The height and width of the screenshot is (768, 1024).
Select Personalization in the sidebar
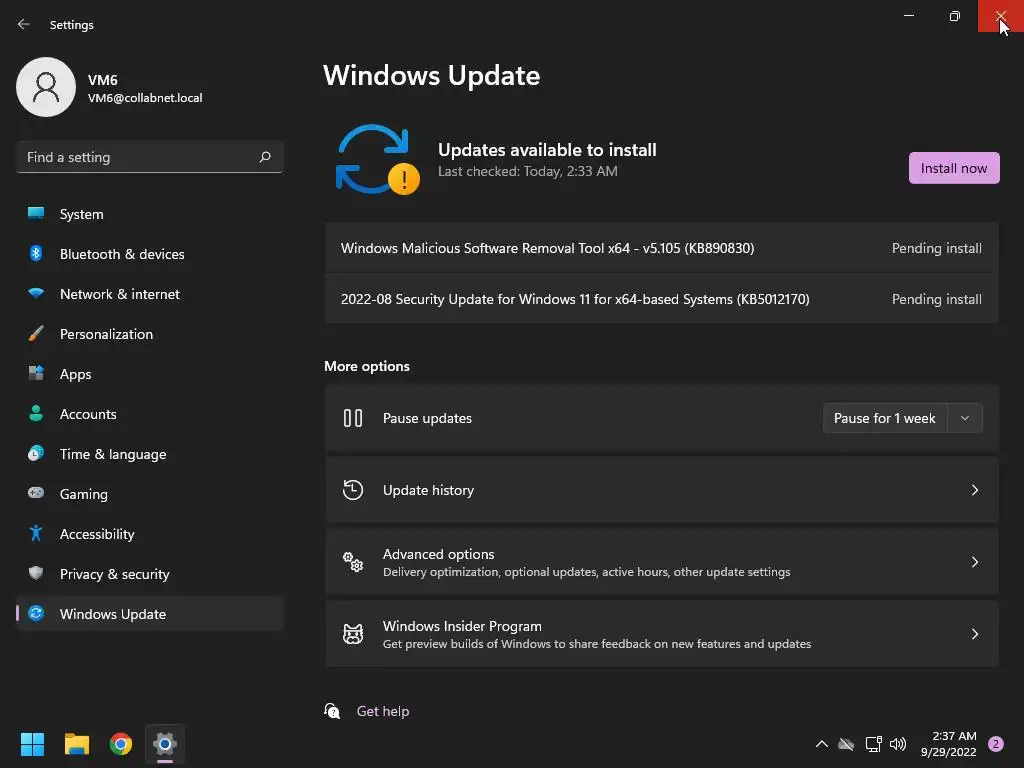tap(106, 334)
